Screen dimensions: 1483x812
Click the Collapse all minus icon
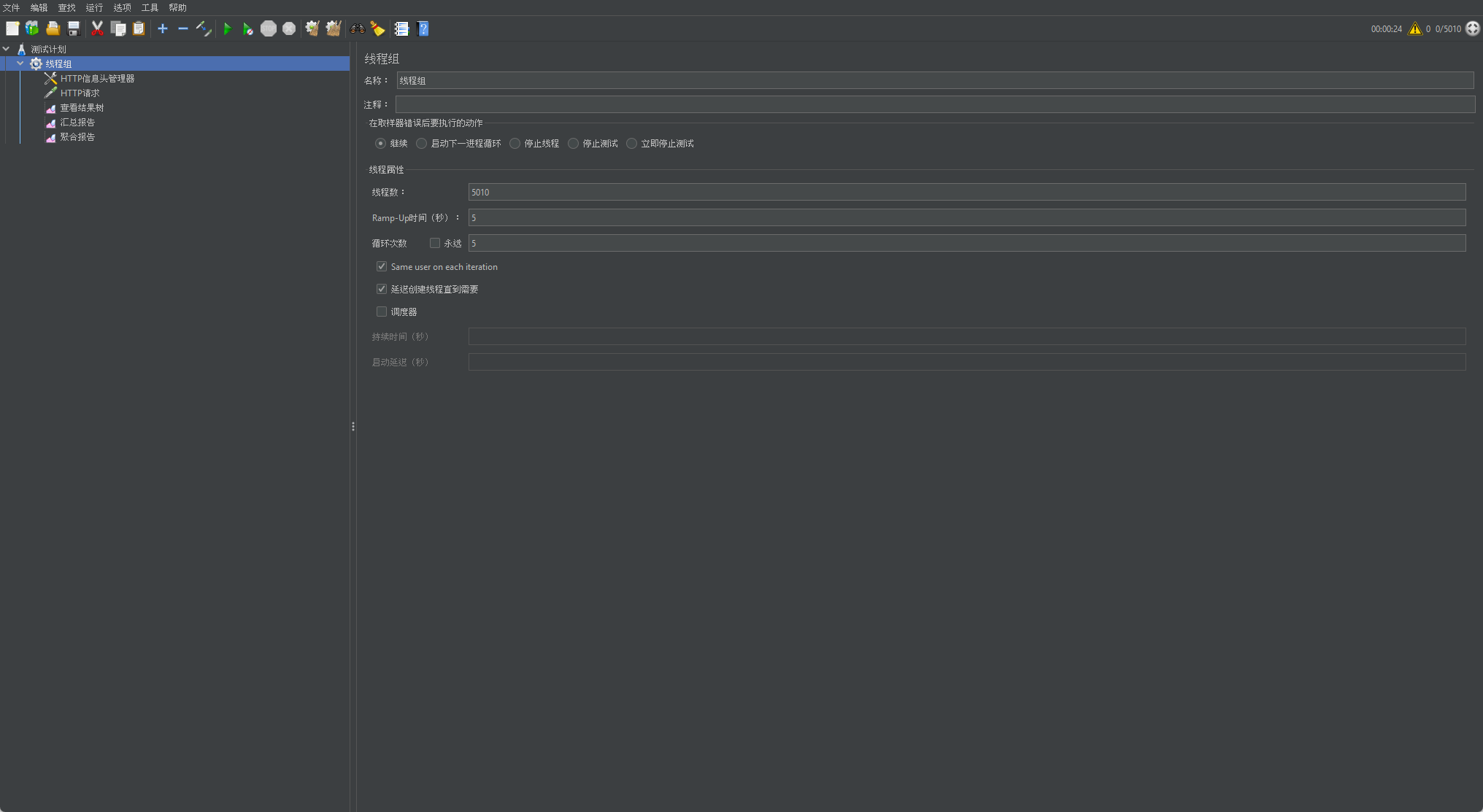pos(183,28)
